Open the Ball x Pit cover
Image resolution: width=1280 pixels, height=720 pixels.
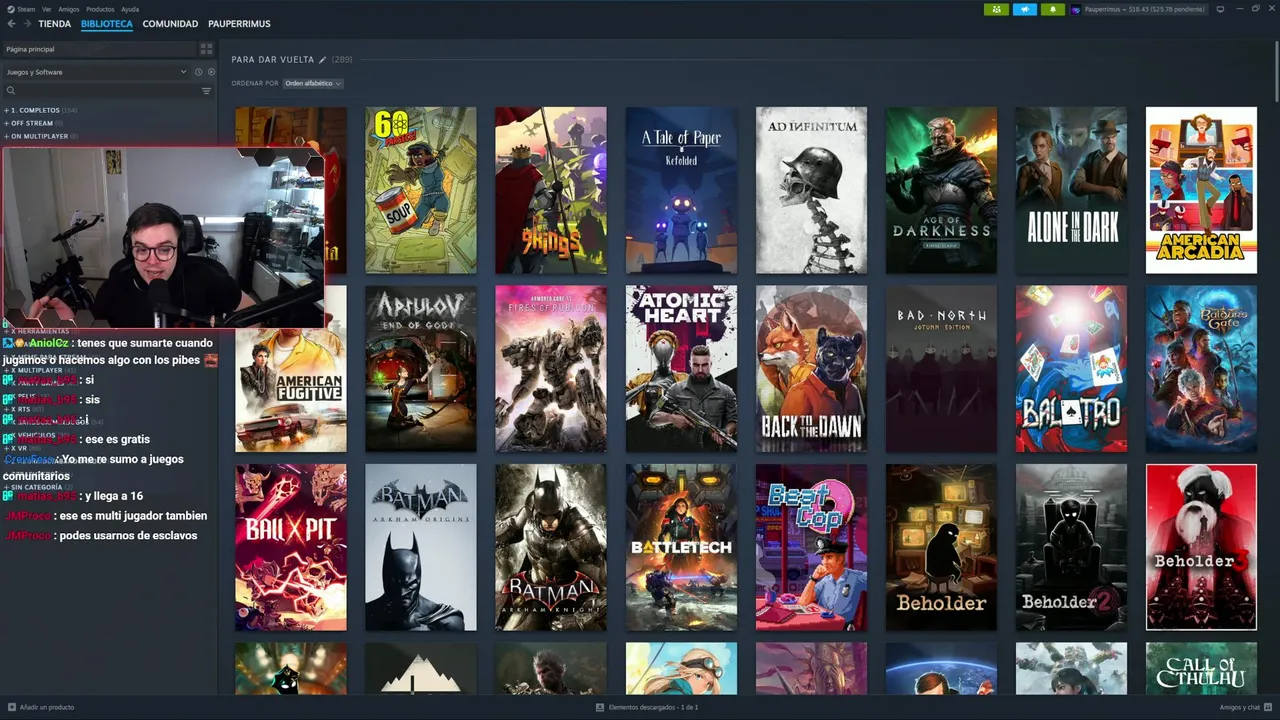291,547
